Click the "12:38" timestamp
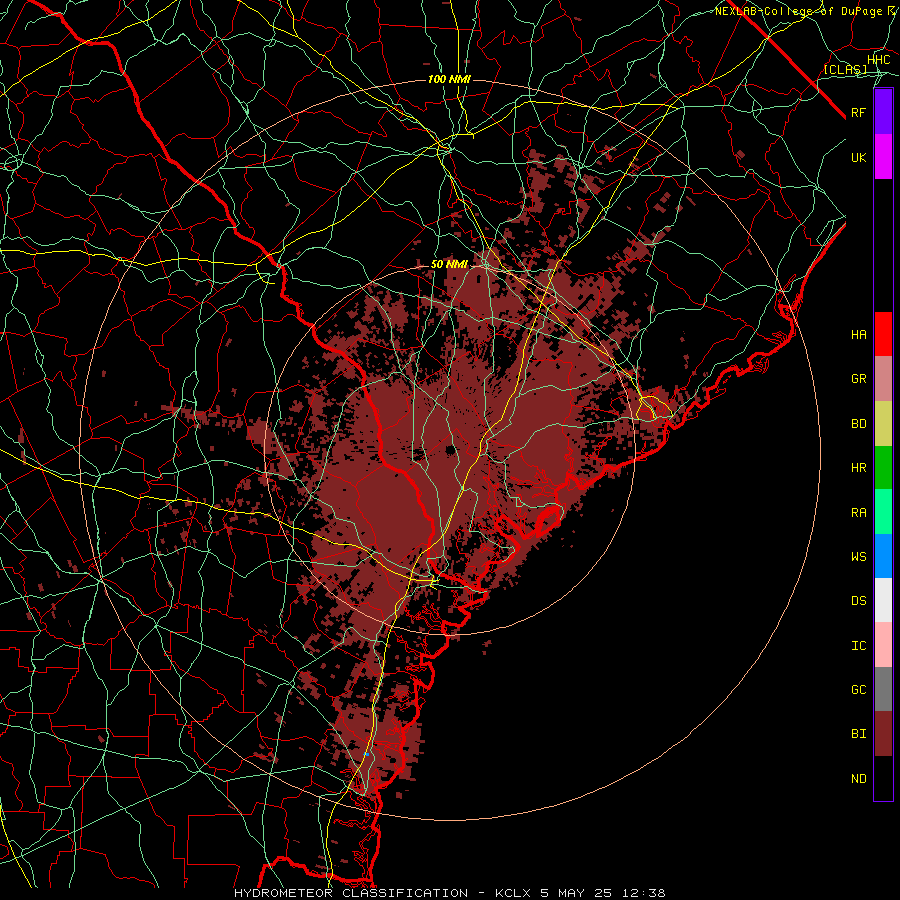The image size is (900, 900). point(642,893)
